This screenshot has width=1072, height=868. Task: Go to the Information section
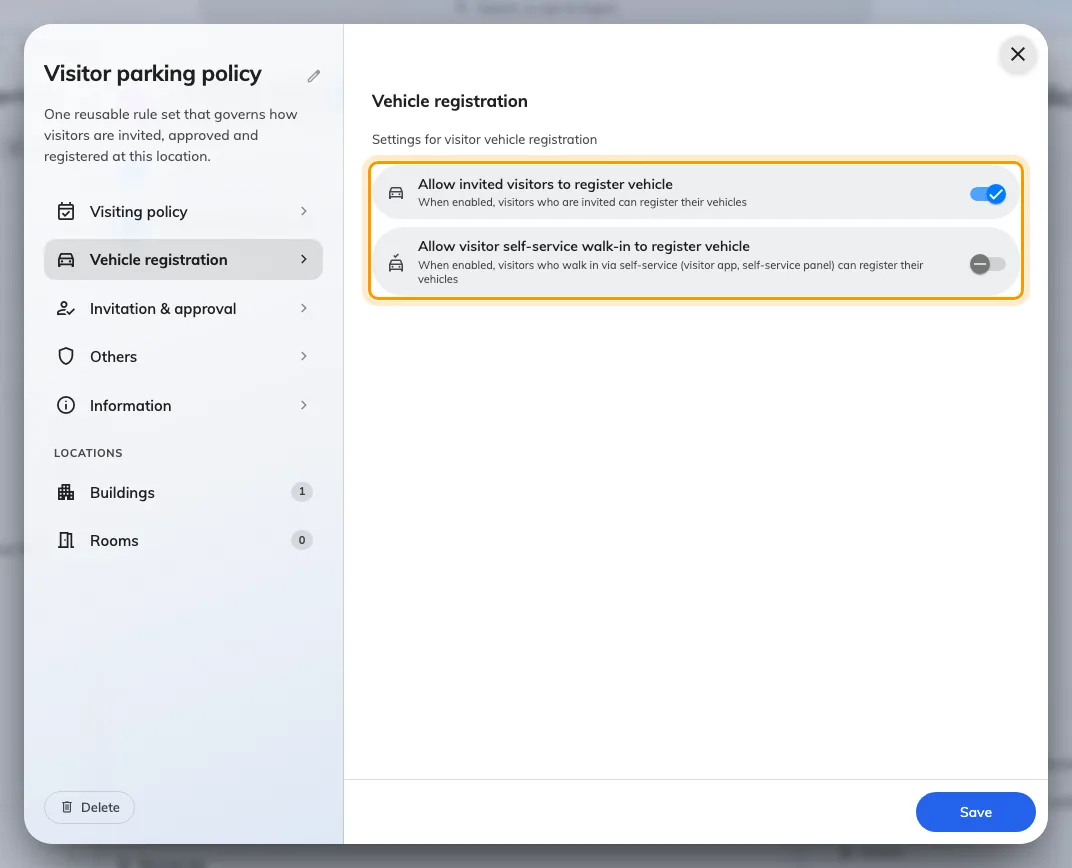[183, 405]
